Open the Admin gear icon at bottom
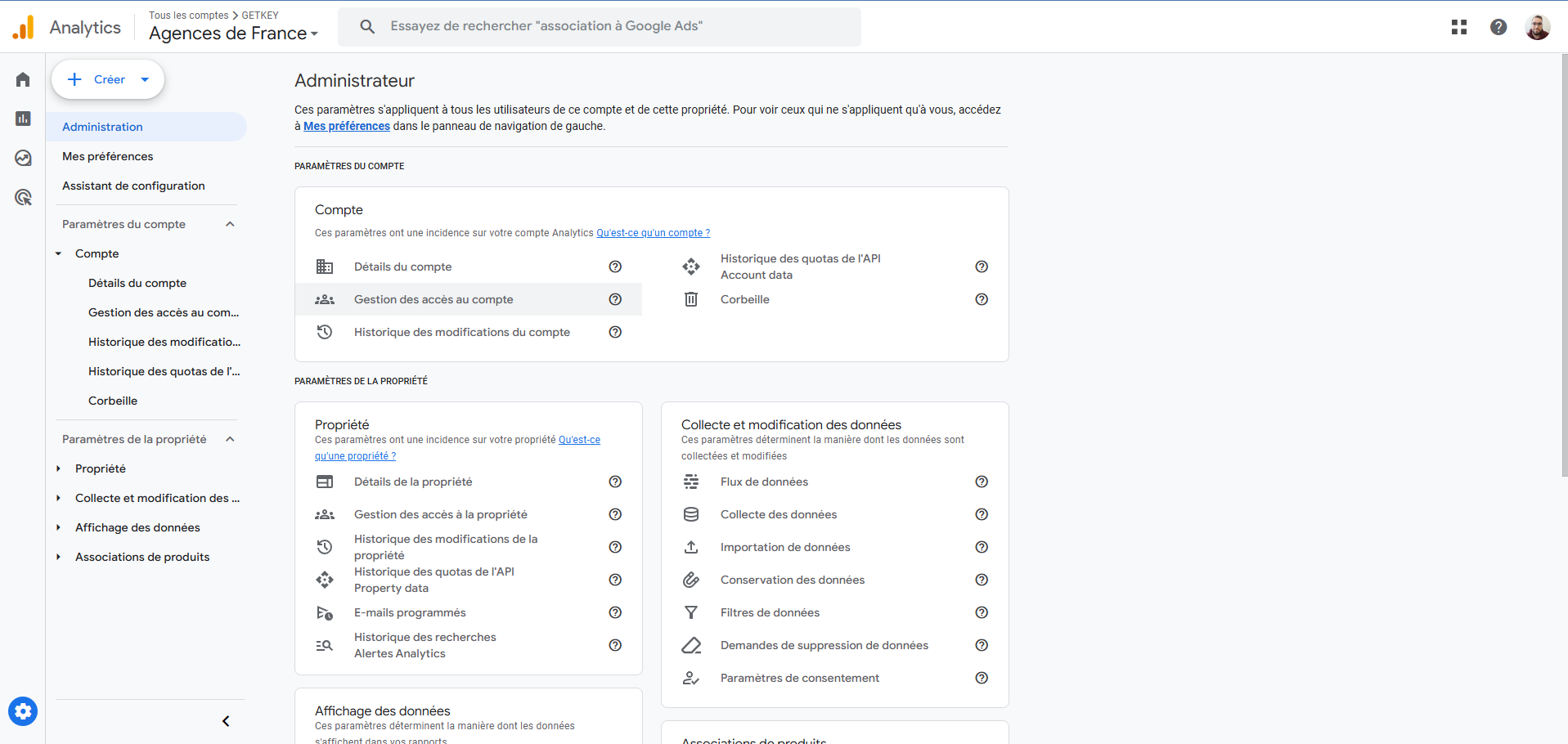1568x744 pixels. pyautogui.click(x=22, y=710)
